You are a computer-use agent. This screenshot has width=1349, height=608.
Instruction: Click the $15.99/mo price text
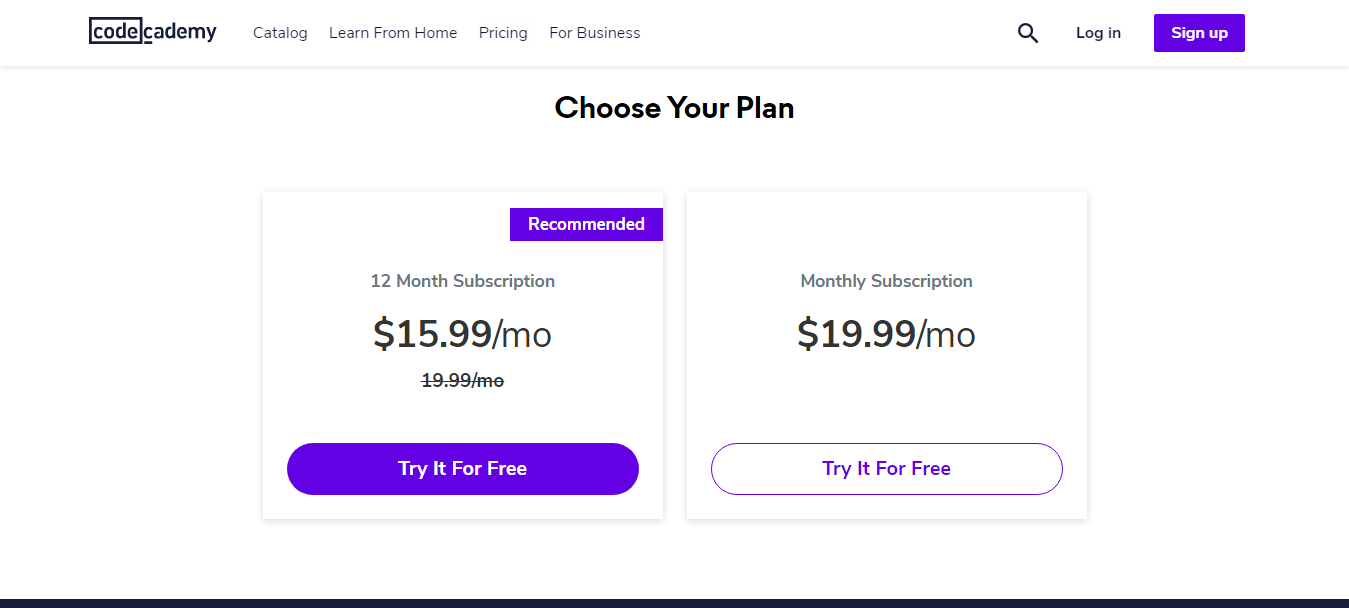462,334
